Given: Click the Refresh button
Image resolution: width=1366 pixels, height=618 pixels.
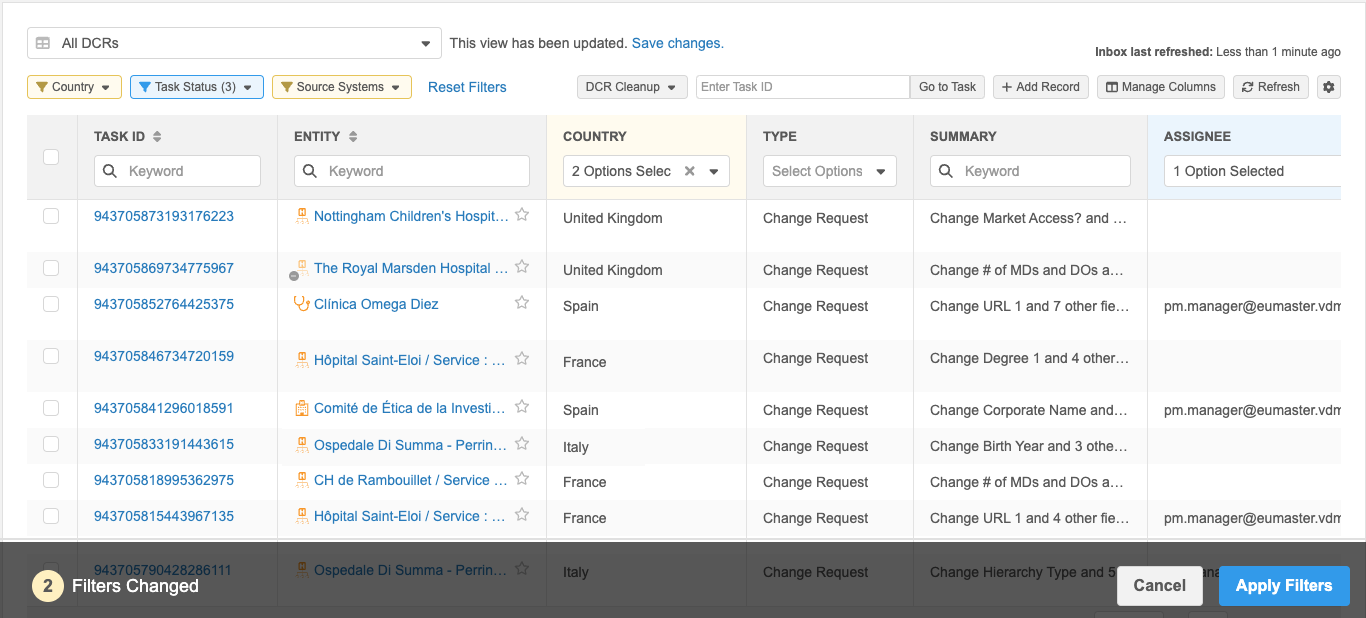Looking at the screenshot, I should tap(1270, 87).
